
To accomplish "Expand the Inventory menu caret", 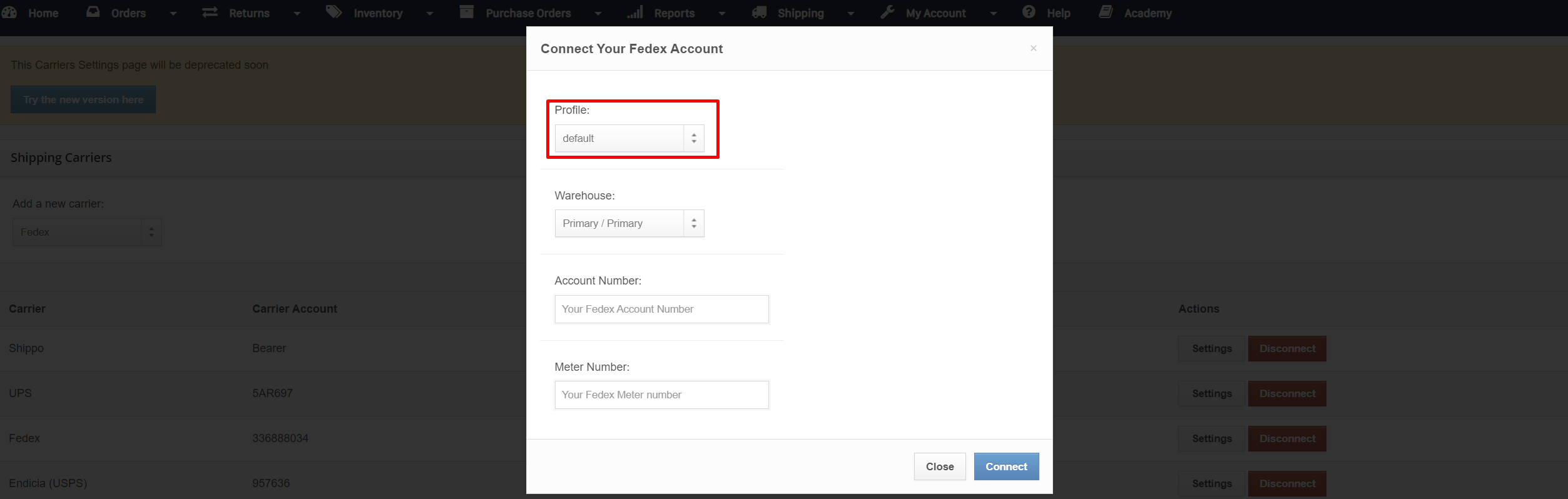I will (430, 13).
